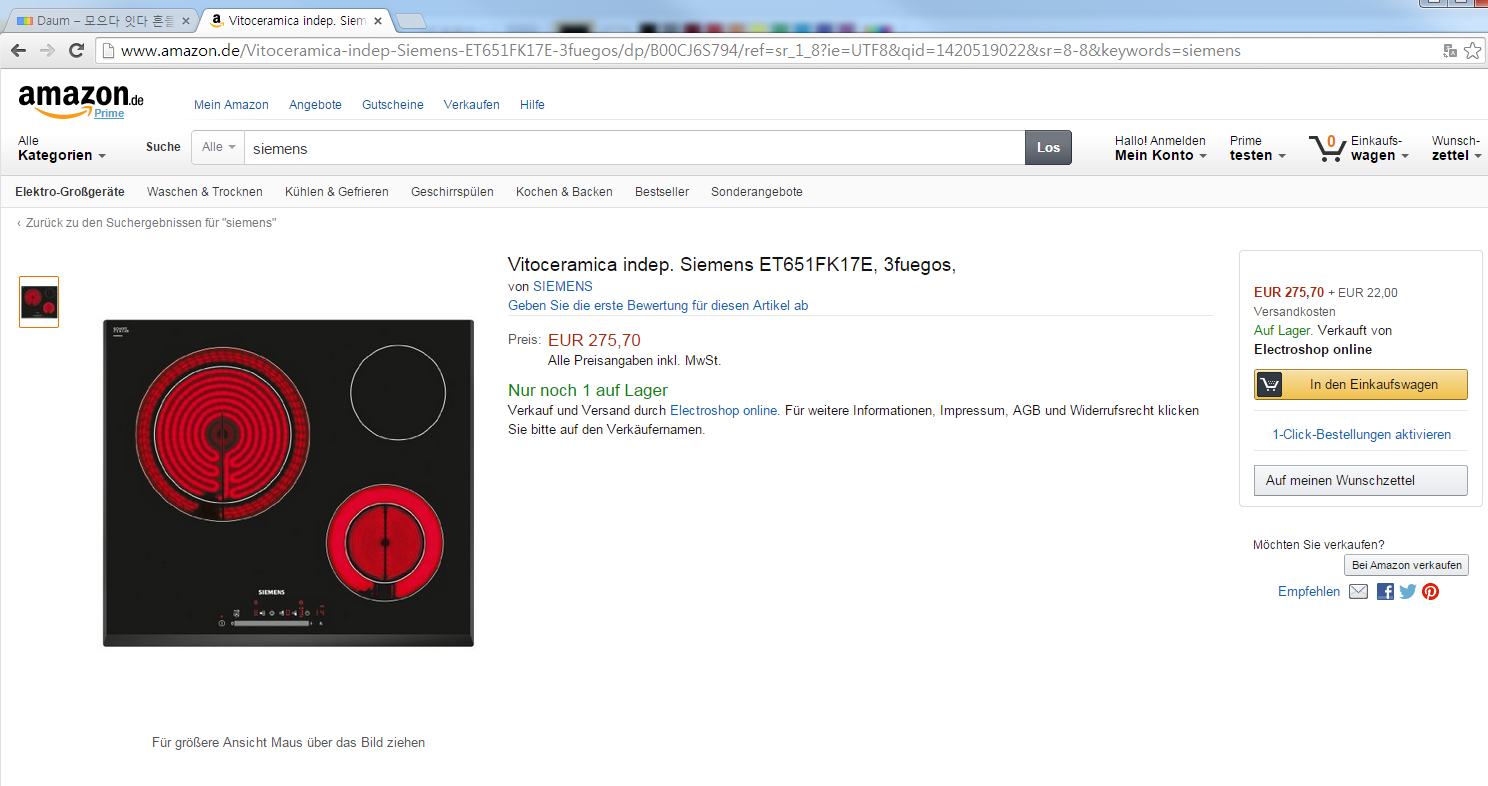
Task: Click 'Geben Sie die erste Bewertung' link
Action: [658, 306]
